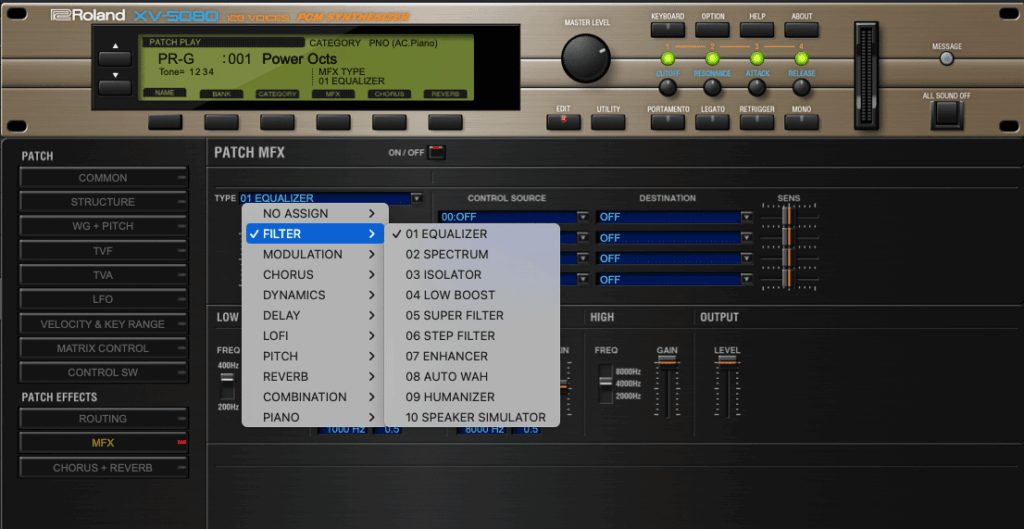Toggle Tone 2 green LED
The image size is (1024, 529).
pyautogui.click(x=712, y=59)
